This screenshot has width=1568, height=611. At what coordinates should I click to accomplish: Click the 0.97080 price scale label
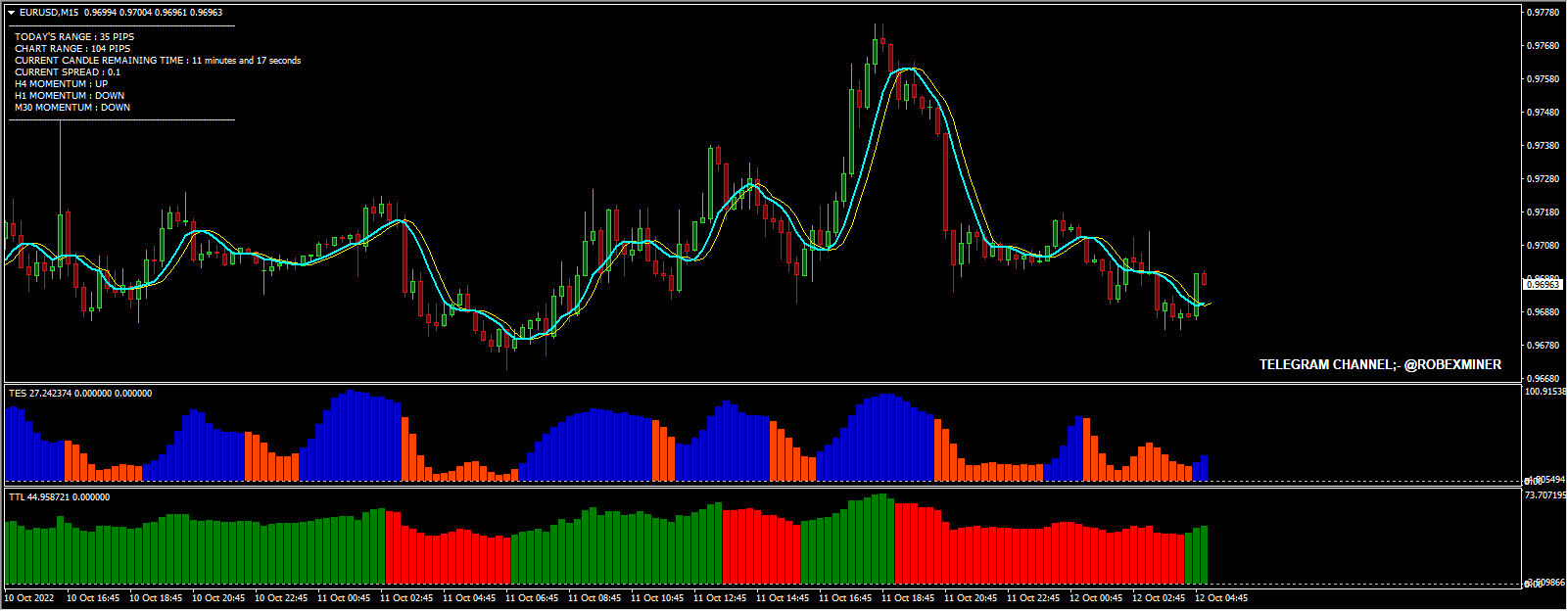pyautogui.click(x=1544, y=246)
